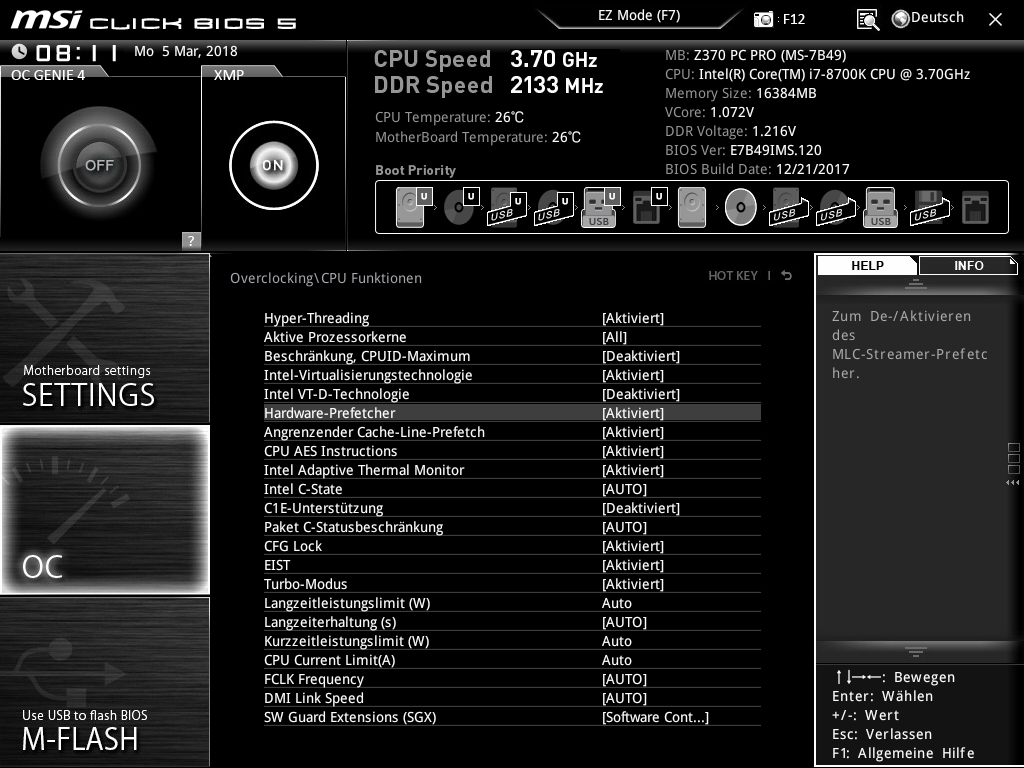Open CFG Lock [Aktiviert] options
1024x768 pixels.
[633, 546]
